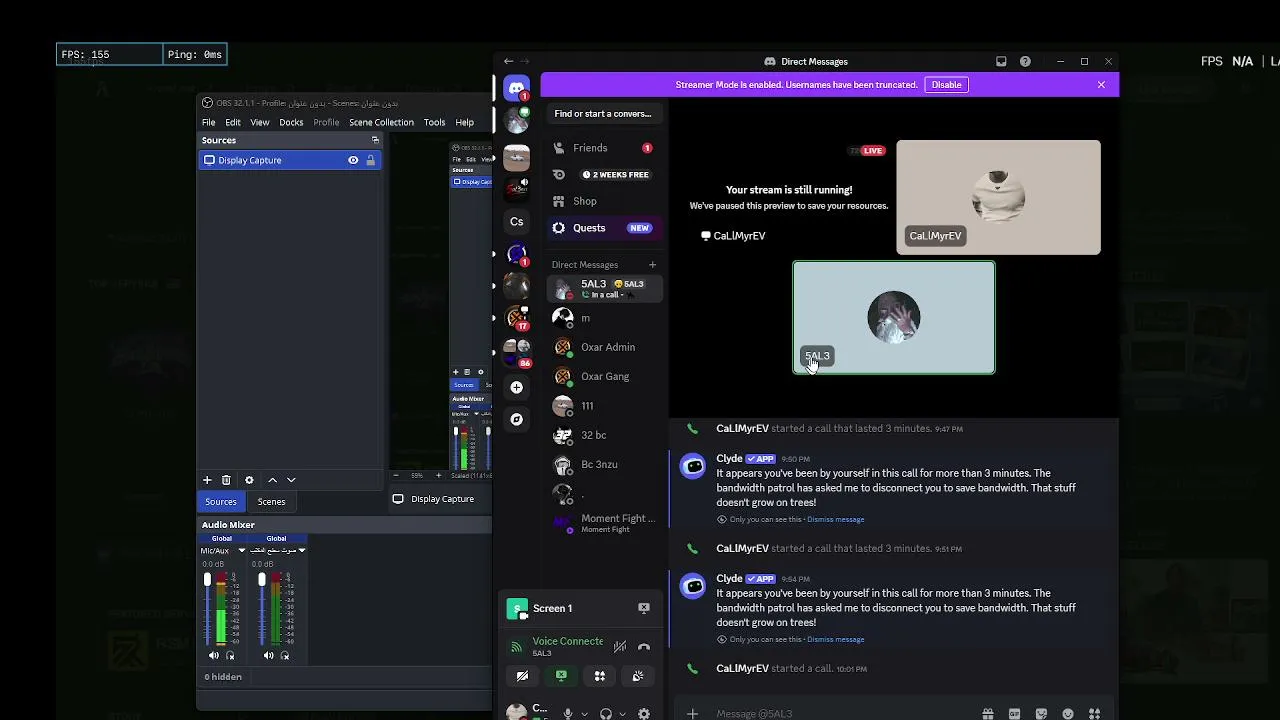Select the CaLlMyrEV video tile

pos(998,197)
